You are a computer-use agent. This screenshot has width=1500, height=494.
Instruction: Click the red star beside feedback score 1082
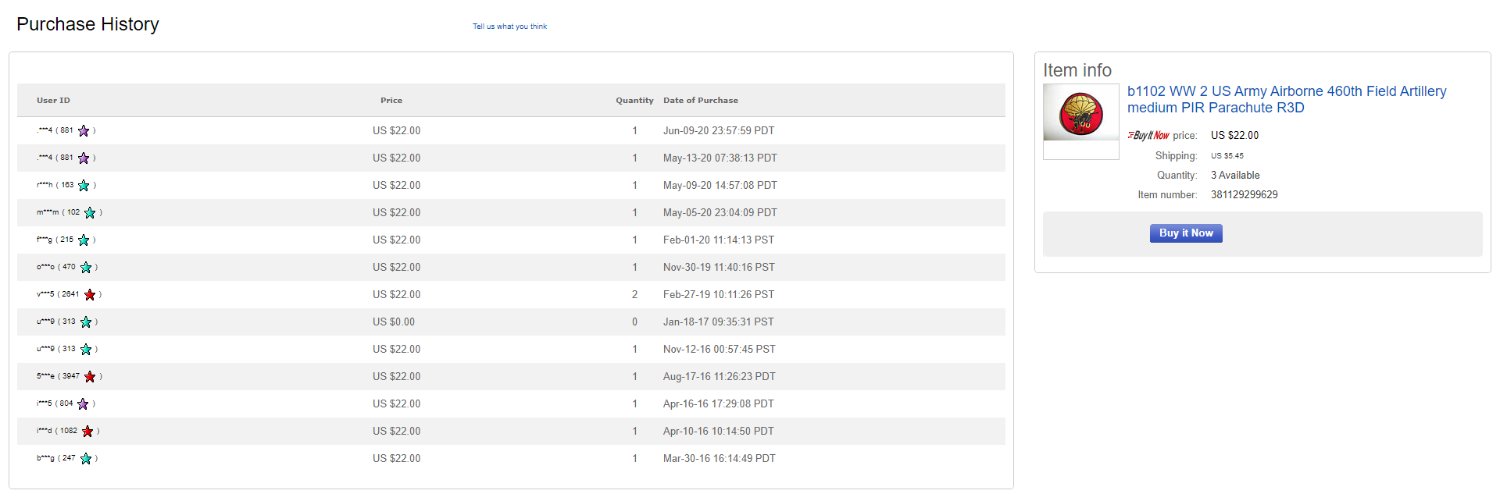pos(88,431)
